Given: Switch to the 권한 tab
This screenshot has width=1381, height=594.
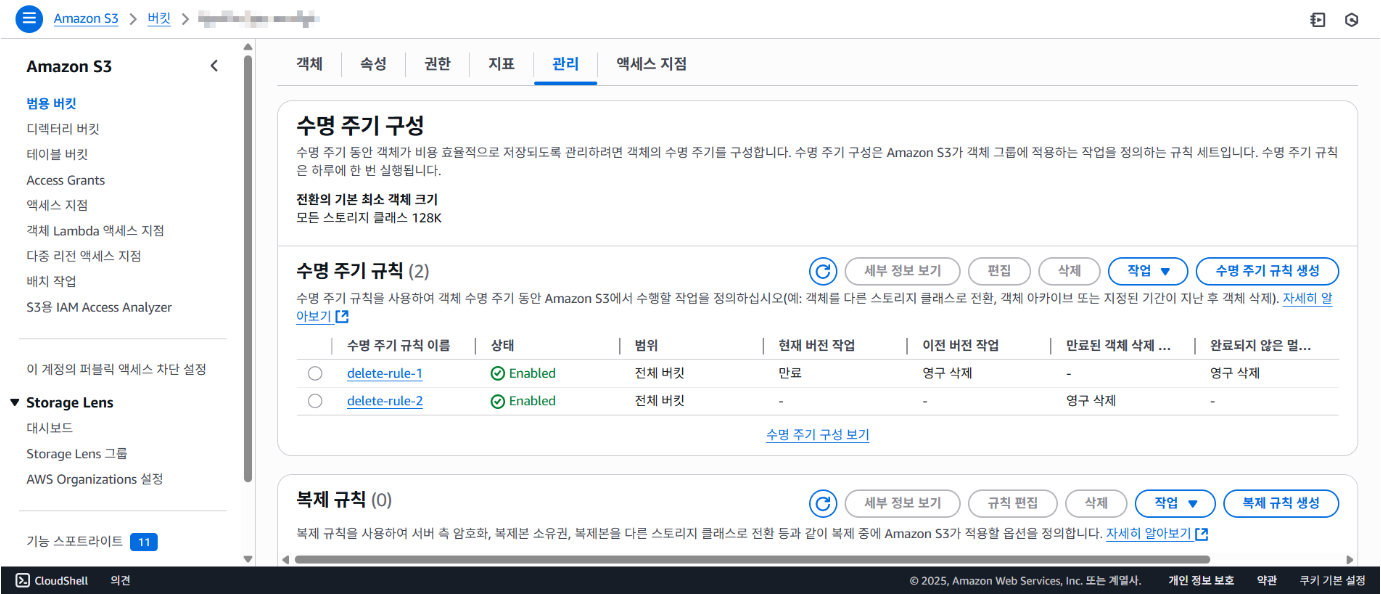Looking at the screenshot, I should coord(437,64).
